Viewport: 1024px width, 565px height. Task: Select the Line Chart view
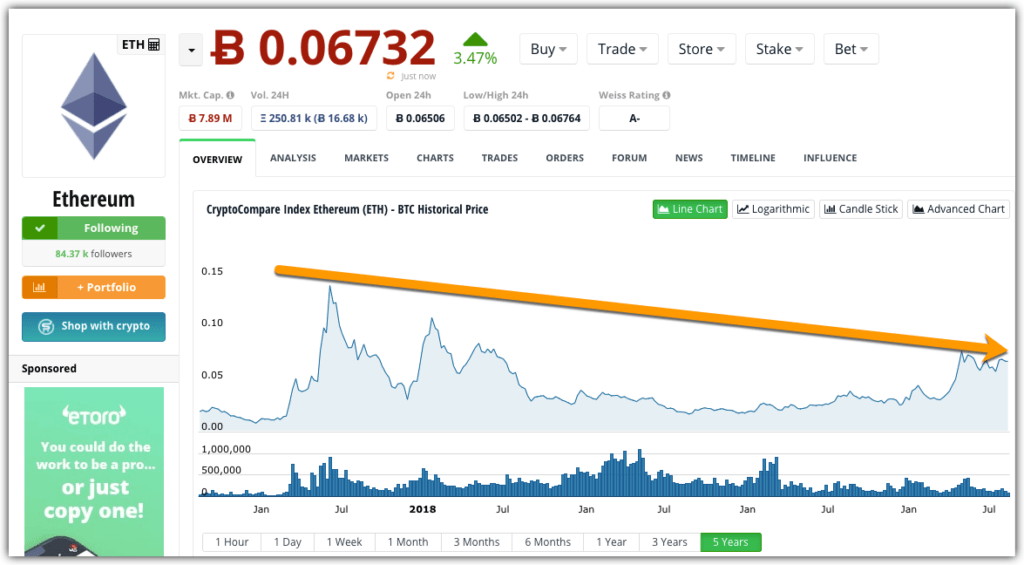coord(690,209)
